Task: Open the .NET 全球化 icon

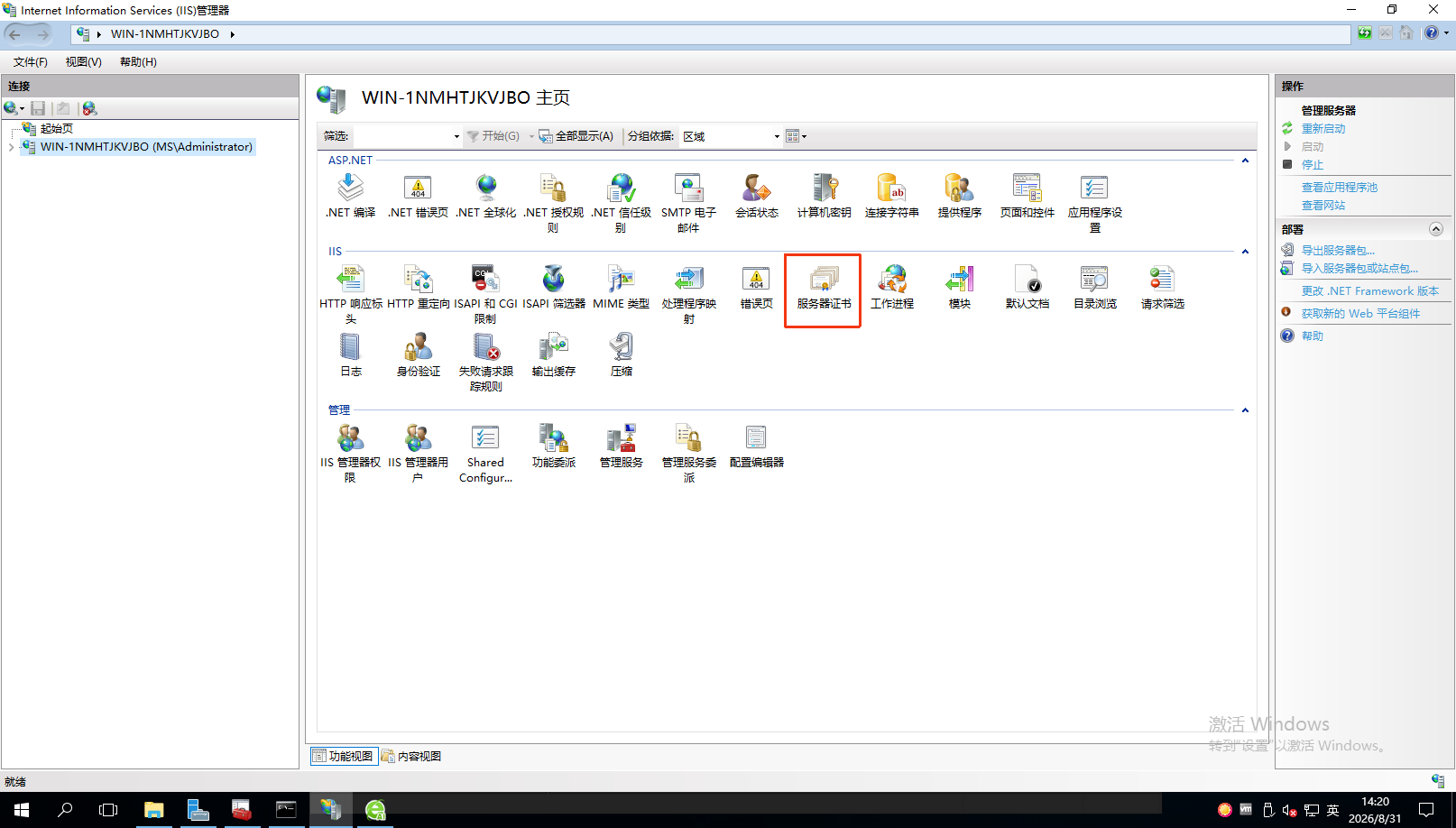Action: point(485,197)
